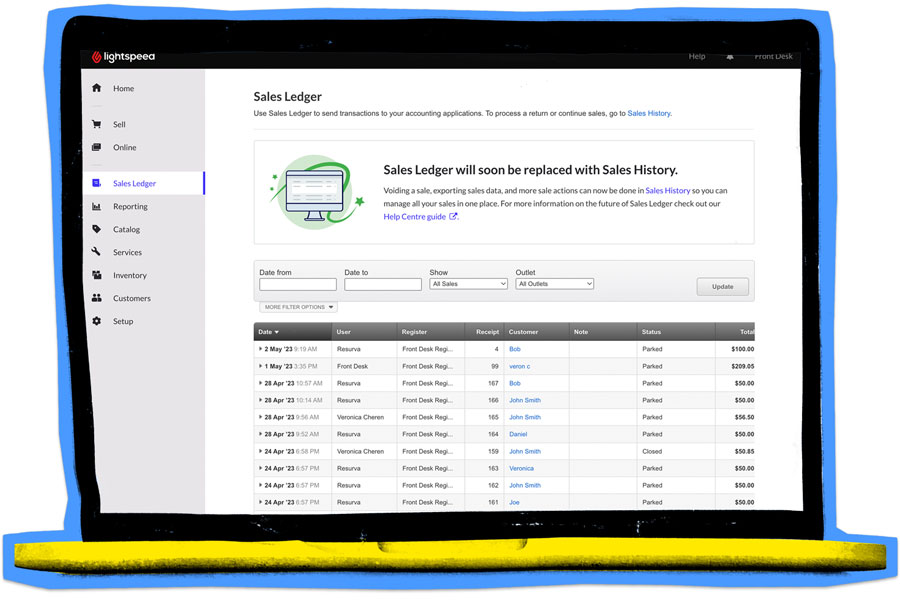Click the Status column header

676,332
